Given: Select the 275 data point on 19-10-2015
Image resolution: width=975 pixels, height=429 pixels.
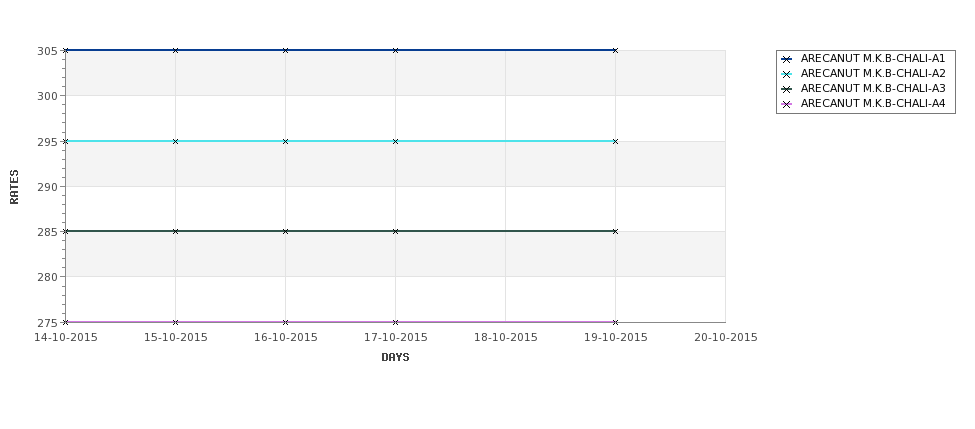Looking at the screenshot, I should pos(615,322).
